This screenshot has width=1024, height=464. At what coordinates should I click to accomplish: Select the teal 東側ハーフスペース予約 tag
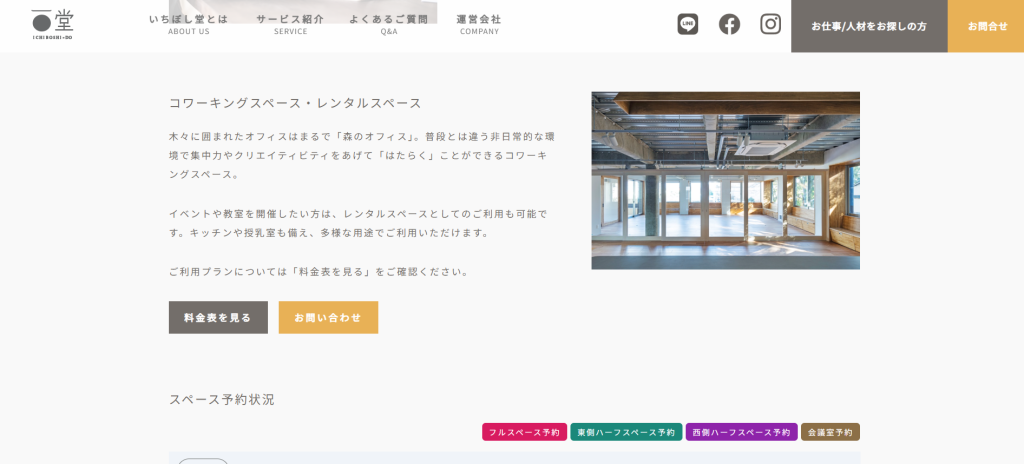pos(626,432)
